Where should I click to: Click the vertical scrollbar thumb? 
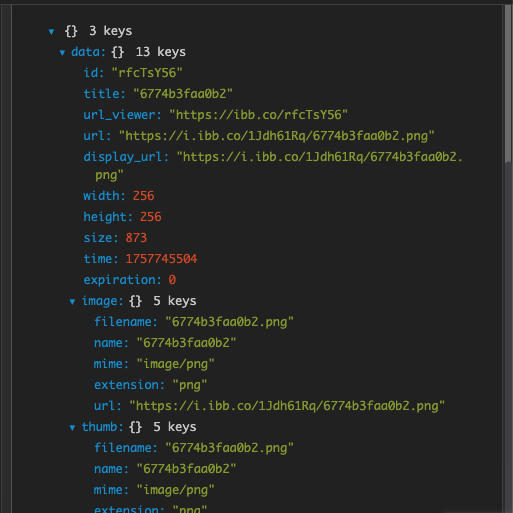pos(508,83)
